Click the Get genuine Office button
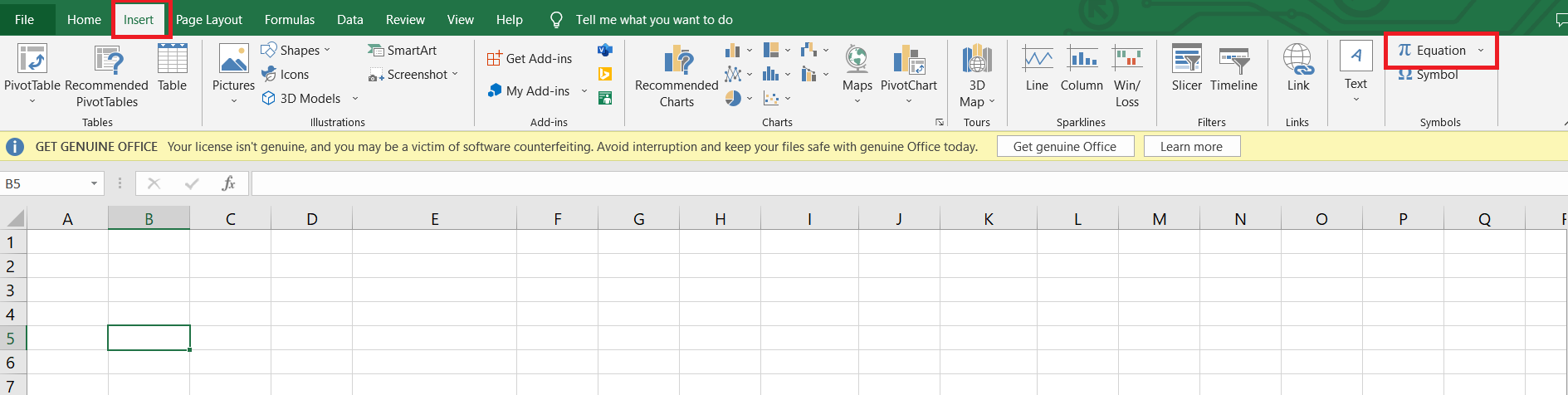1568x395 pixels. coord(1065,147)
